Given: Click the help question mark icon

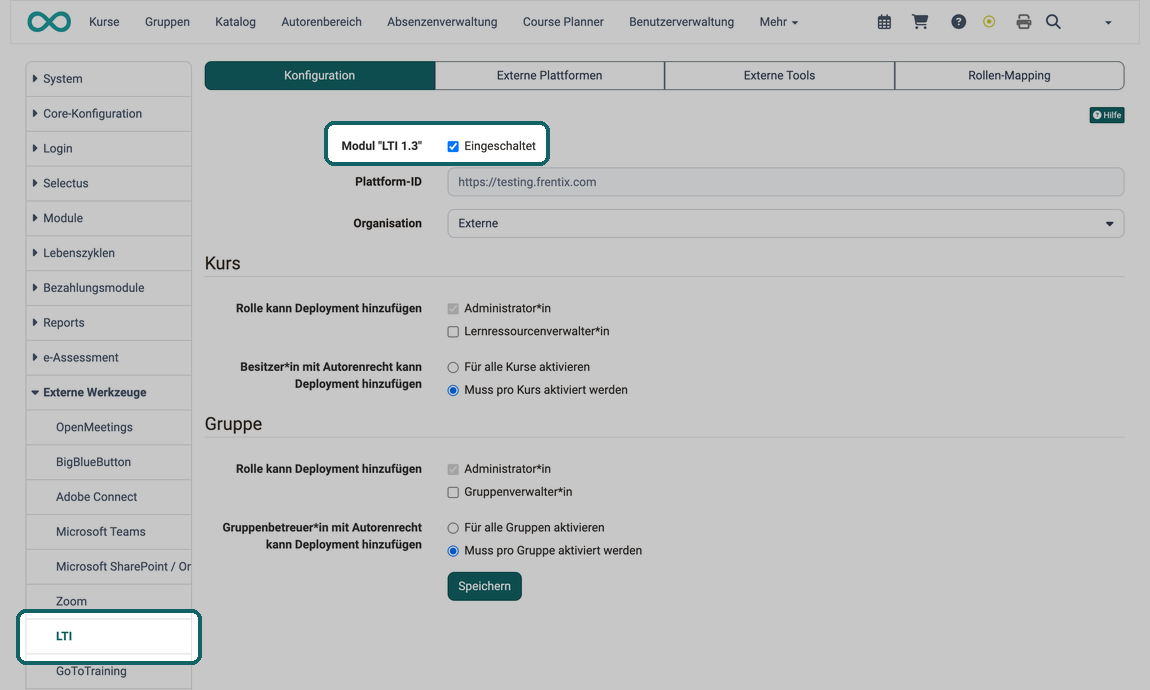Looking at the screenshot, I should (958, 22).
